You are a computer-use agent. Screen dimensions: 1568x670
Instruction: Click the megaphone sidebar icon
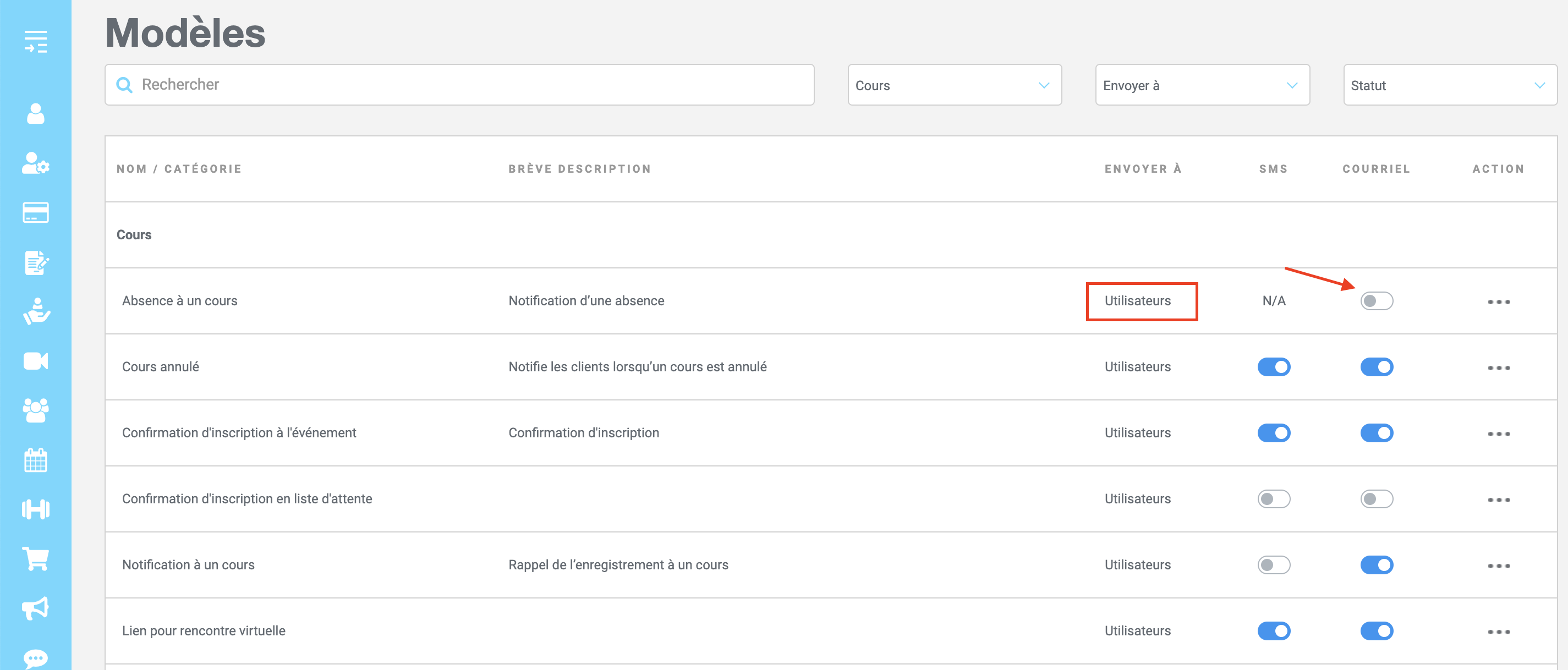click(35, 608)
